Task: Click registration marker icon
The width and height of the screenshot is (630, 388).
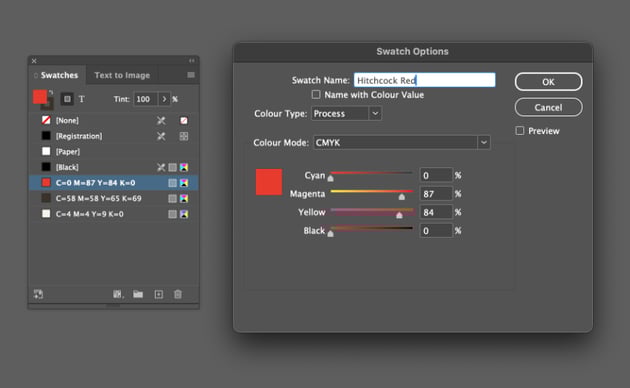Action: [x=184, y=136]
